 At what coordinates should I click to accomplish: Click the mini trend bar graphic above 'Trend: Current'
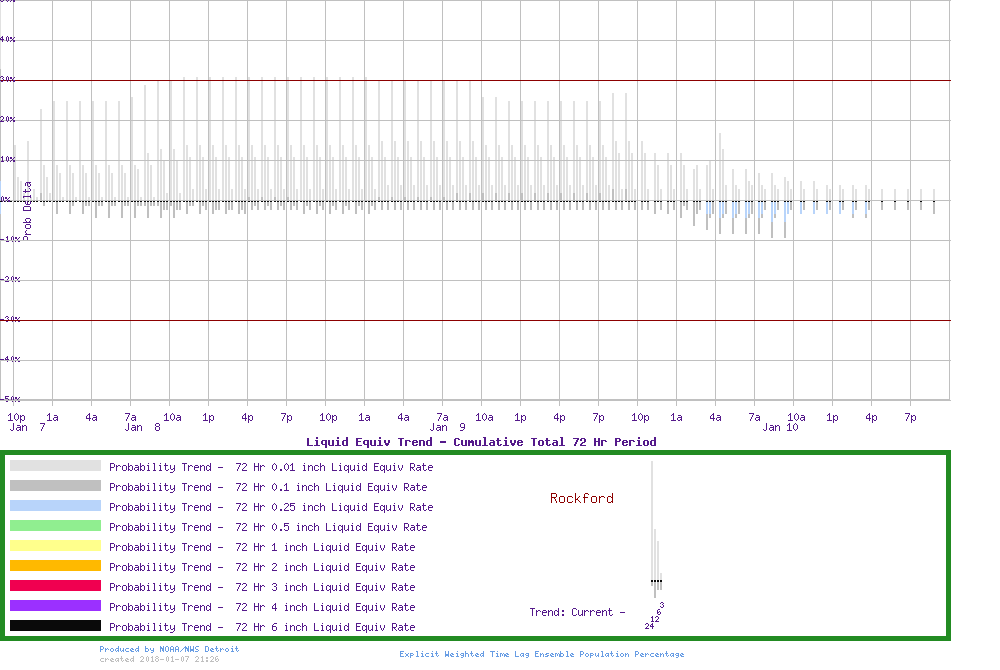point(655,530)
